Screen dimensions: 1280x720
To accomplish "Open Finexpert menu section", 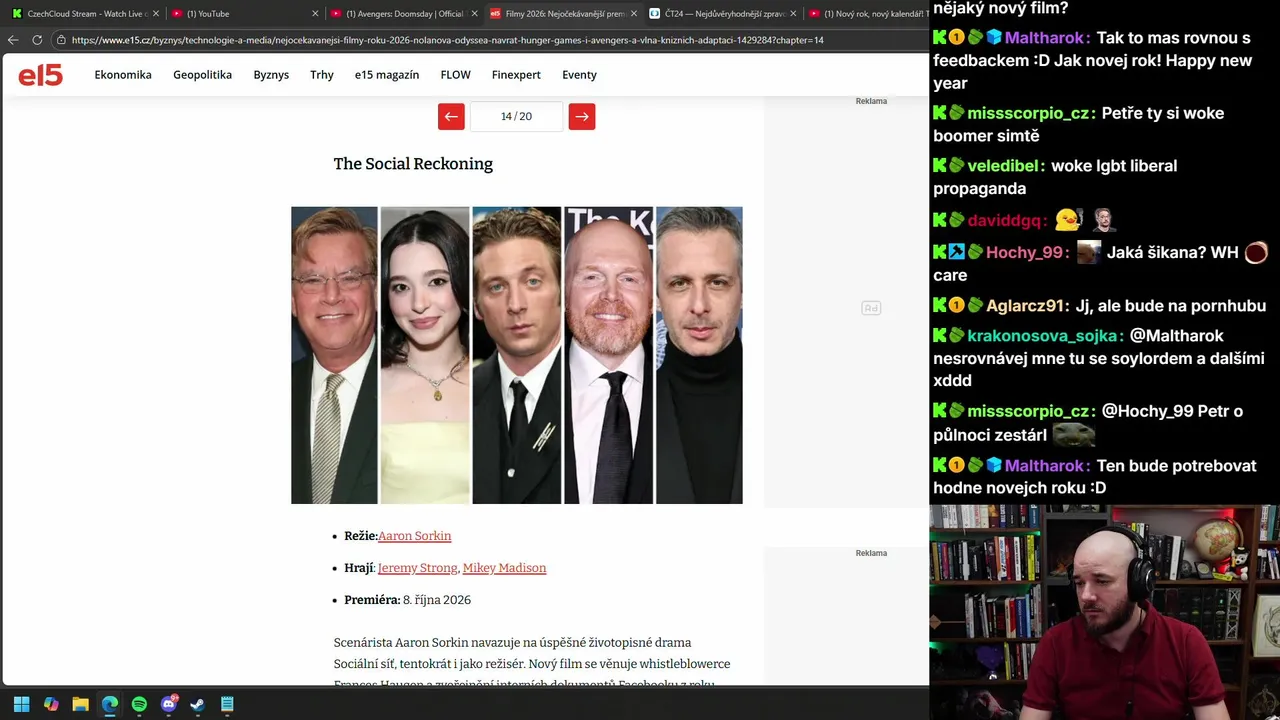I will (x=516, y=75).
